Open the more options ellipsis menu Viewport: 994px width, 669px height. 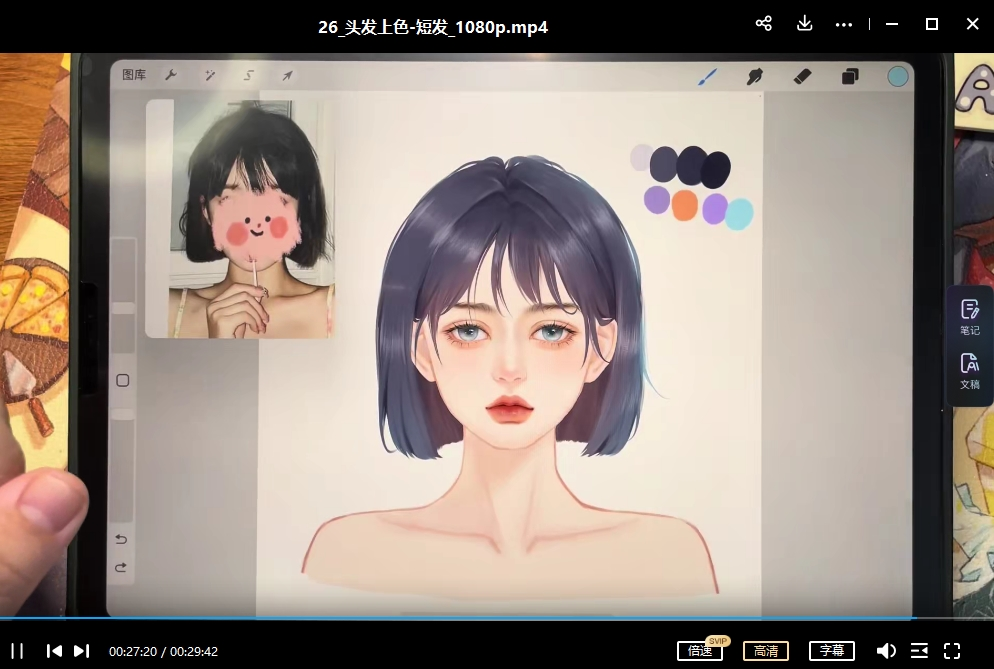844,25
